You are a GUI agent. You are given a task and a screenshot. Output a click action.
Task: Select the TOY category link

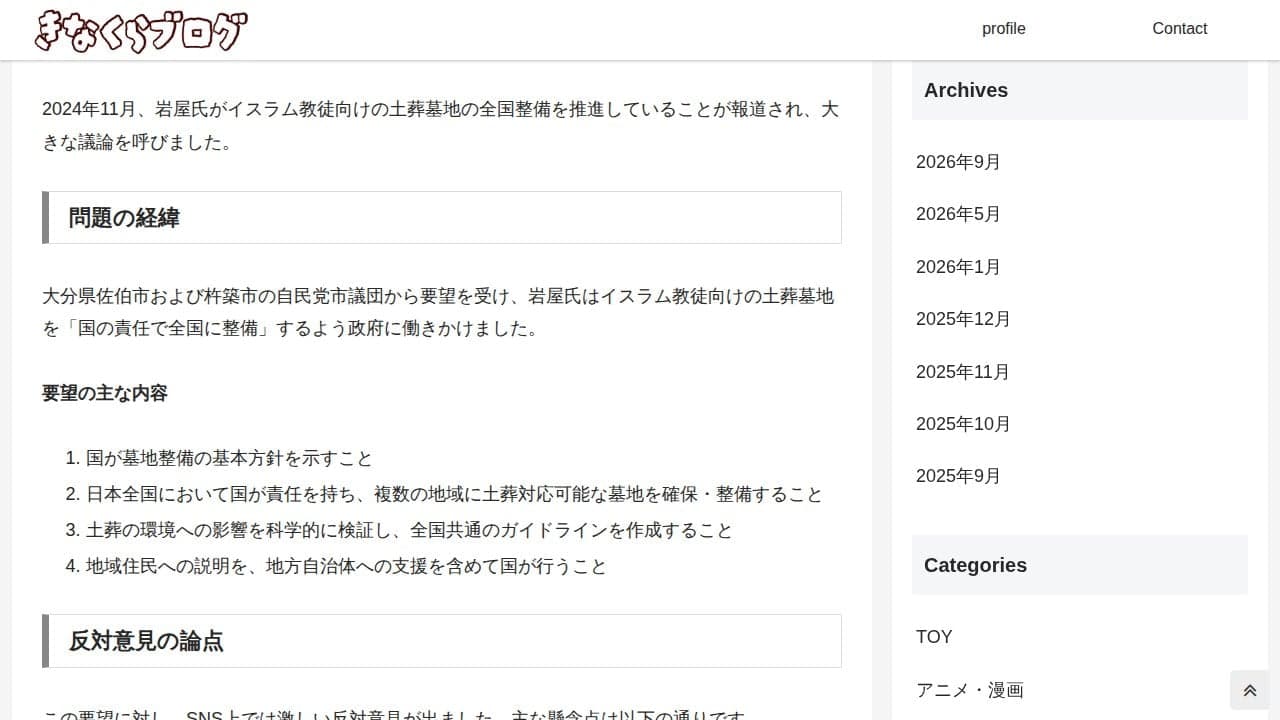(x=934, y=637)
